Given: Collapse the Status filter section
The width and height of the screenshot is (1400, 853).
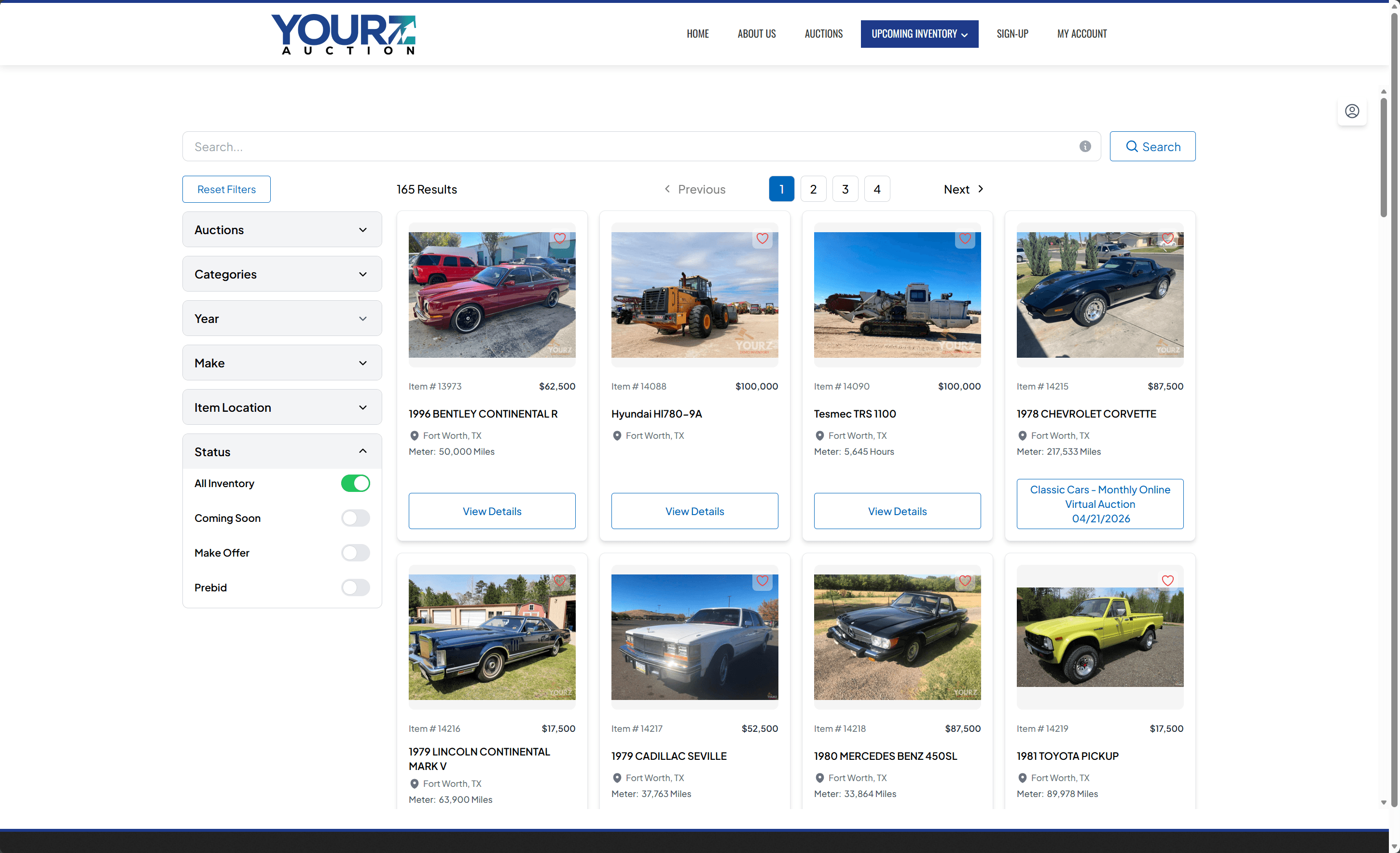Looking at the screenshot, I should point(282,452).
